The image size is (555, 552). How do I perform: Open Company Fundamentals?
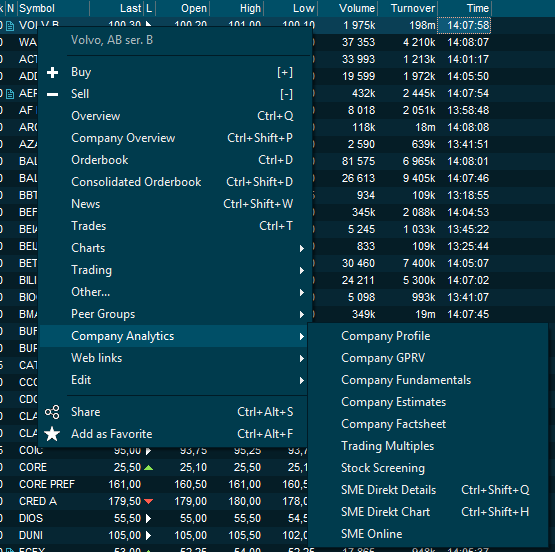tap(428, 380)
